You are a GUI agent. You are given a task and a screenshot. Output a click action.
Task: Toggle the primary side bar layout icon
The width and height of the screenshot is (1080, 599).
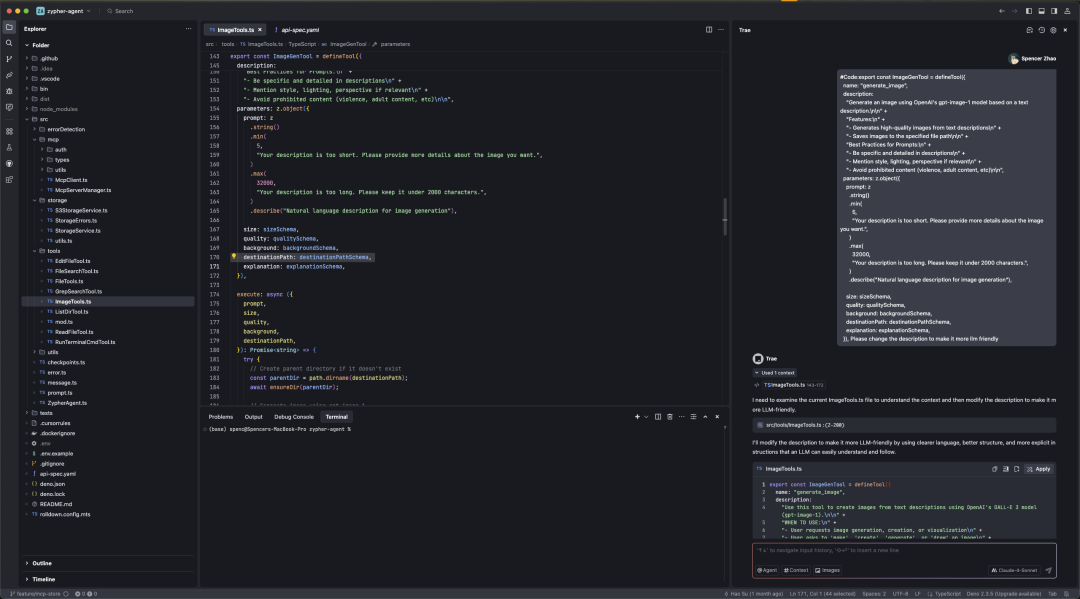pyautogui.click(x=1029, y=11)
